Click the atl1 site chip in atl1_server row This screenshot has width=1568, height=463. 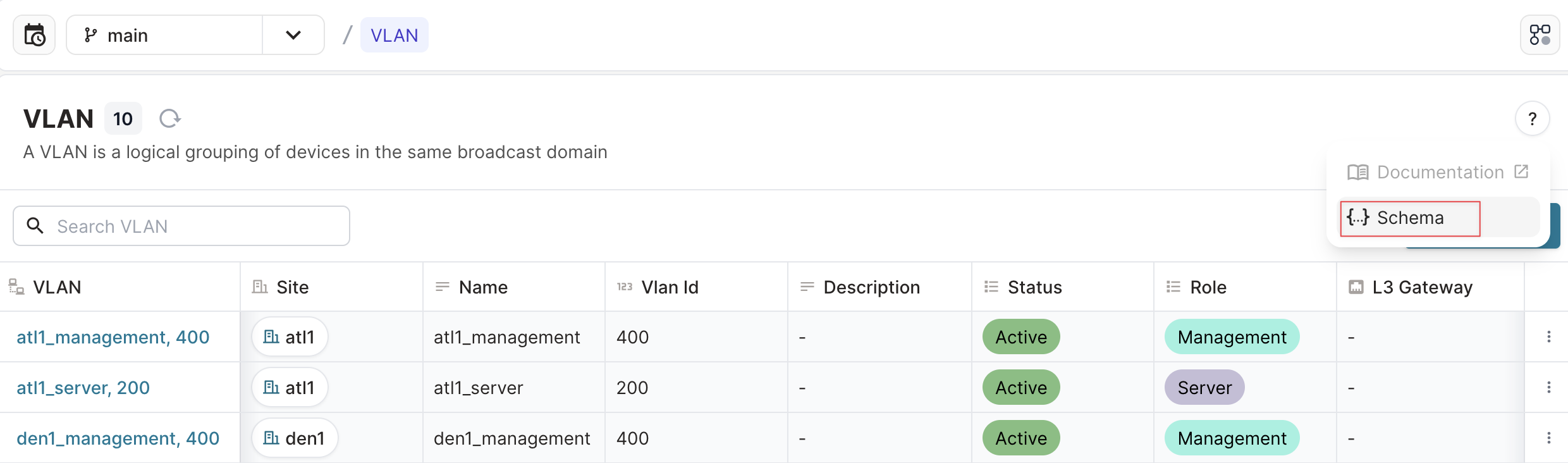point(290,387)
